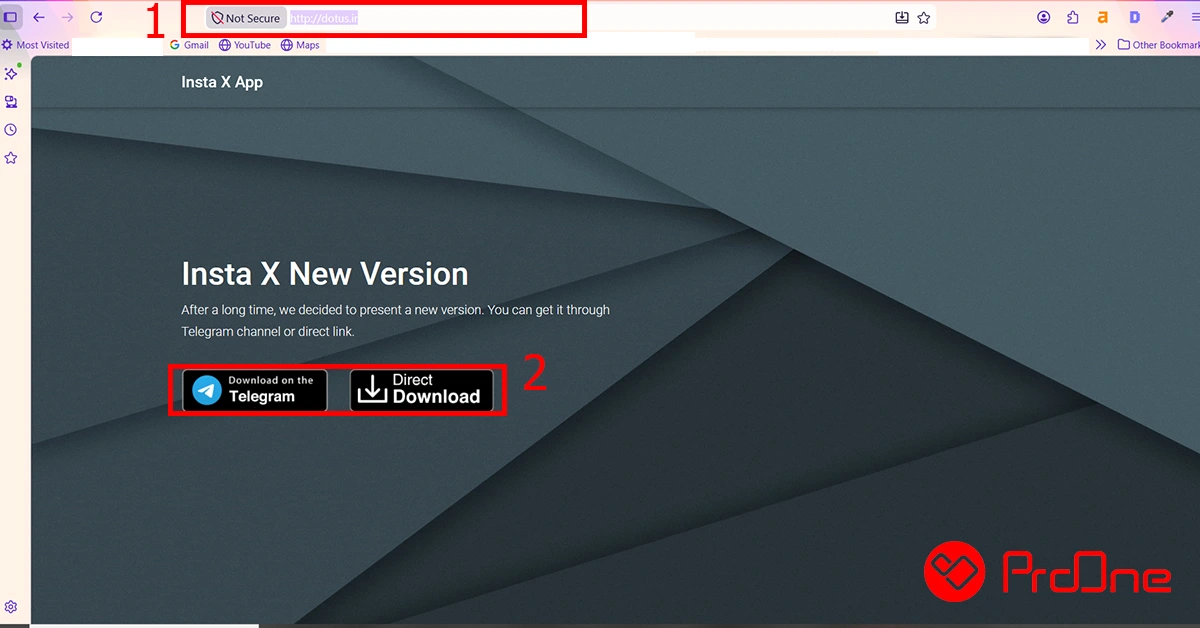Click Download on the Telegram button
This screenshot has height=628, width=1200.
255,390
